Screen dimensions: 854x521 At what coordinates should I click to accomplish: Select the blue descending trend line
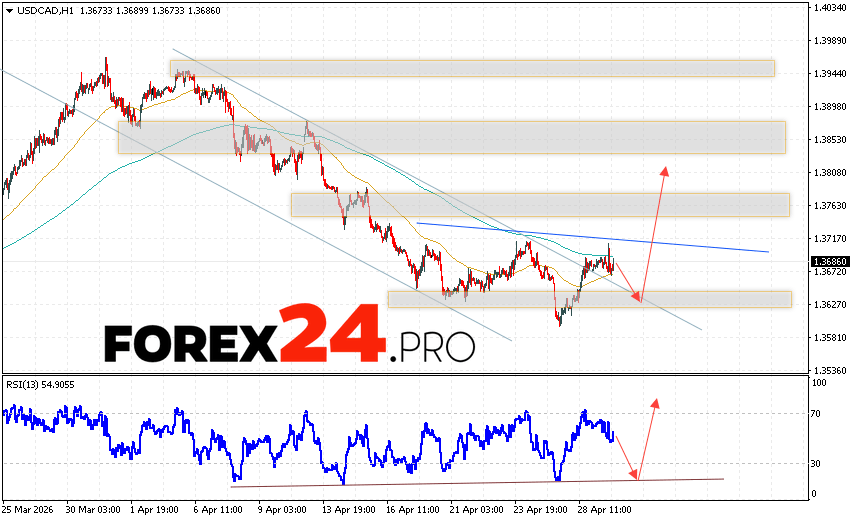(592, 237)
